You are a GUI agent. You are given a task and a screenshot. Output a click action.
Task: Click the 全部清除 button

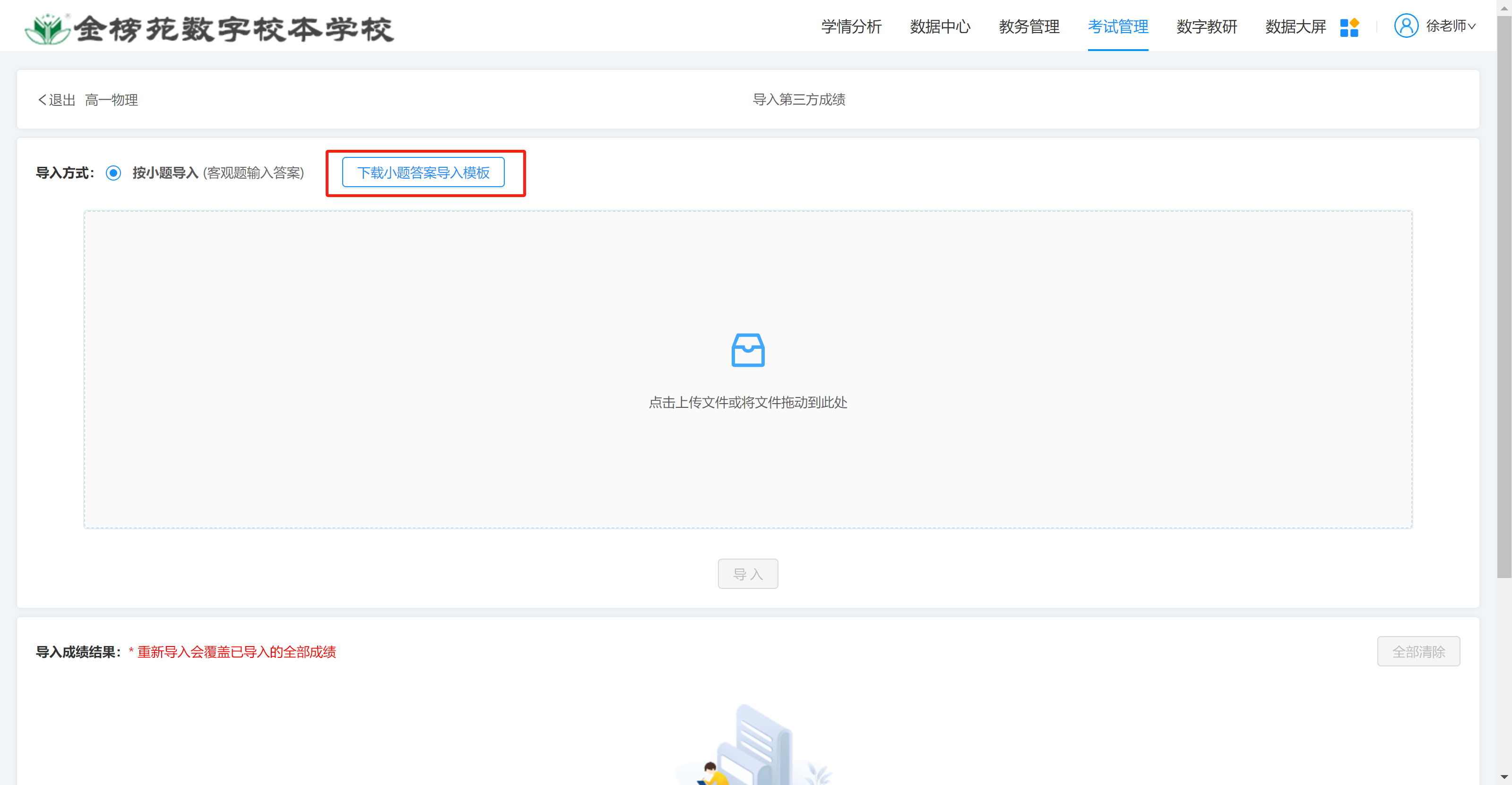point(1419,652)
